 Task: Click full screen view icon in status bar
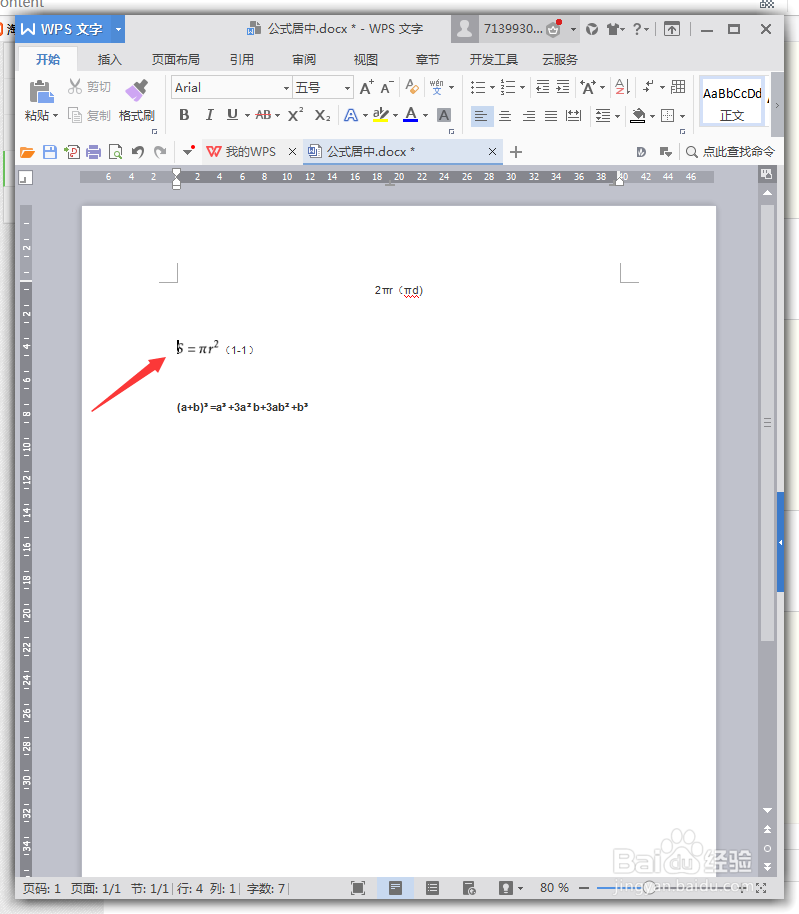coord(358,888)
